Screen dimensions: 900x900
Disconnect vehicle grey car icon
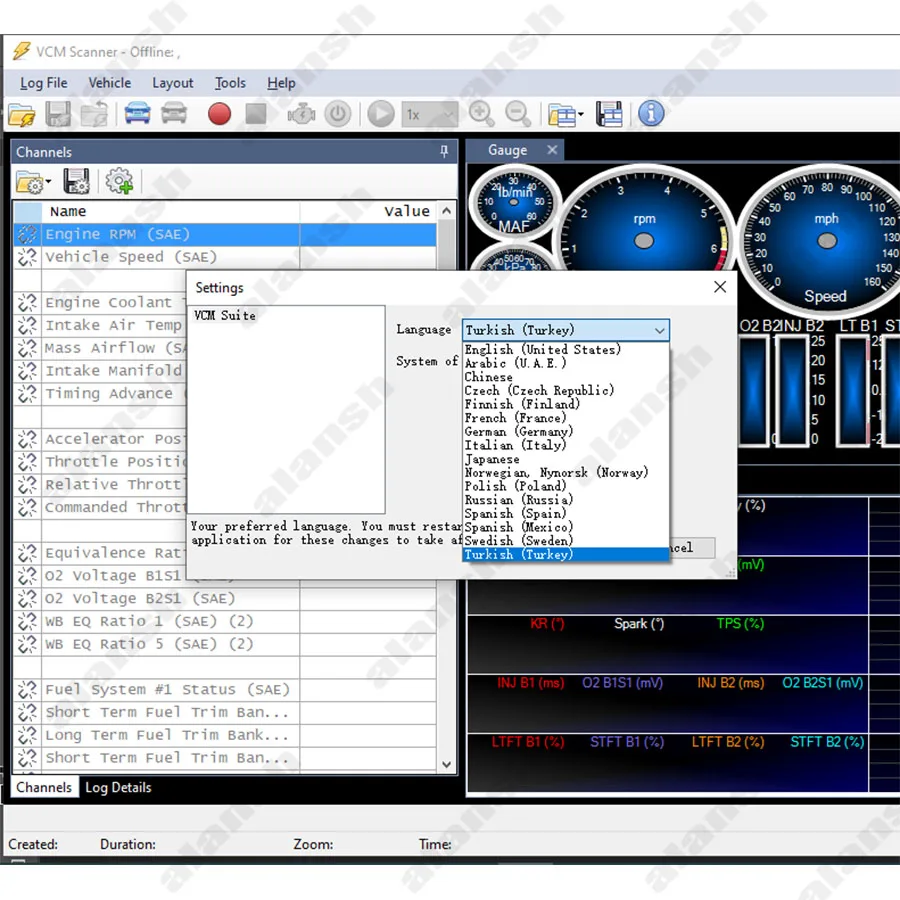[174, 114]
